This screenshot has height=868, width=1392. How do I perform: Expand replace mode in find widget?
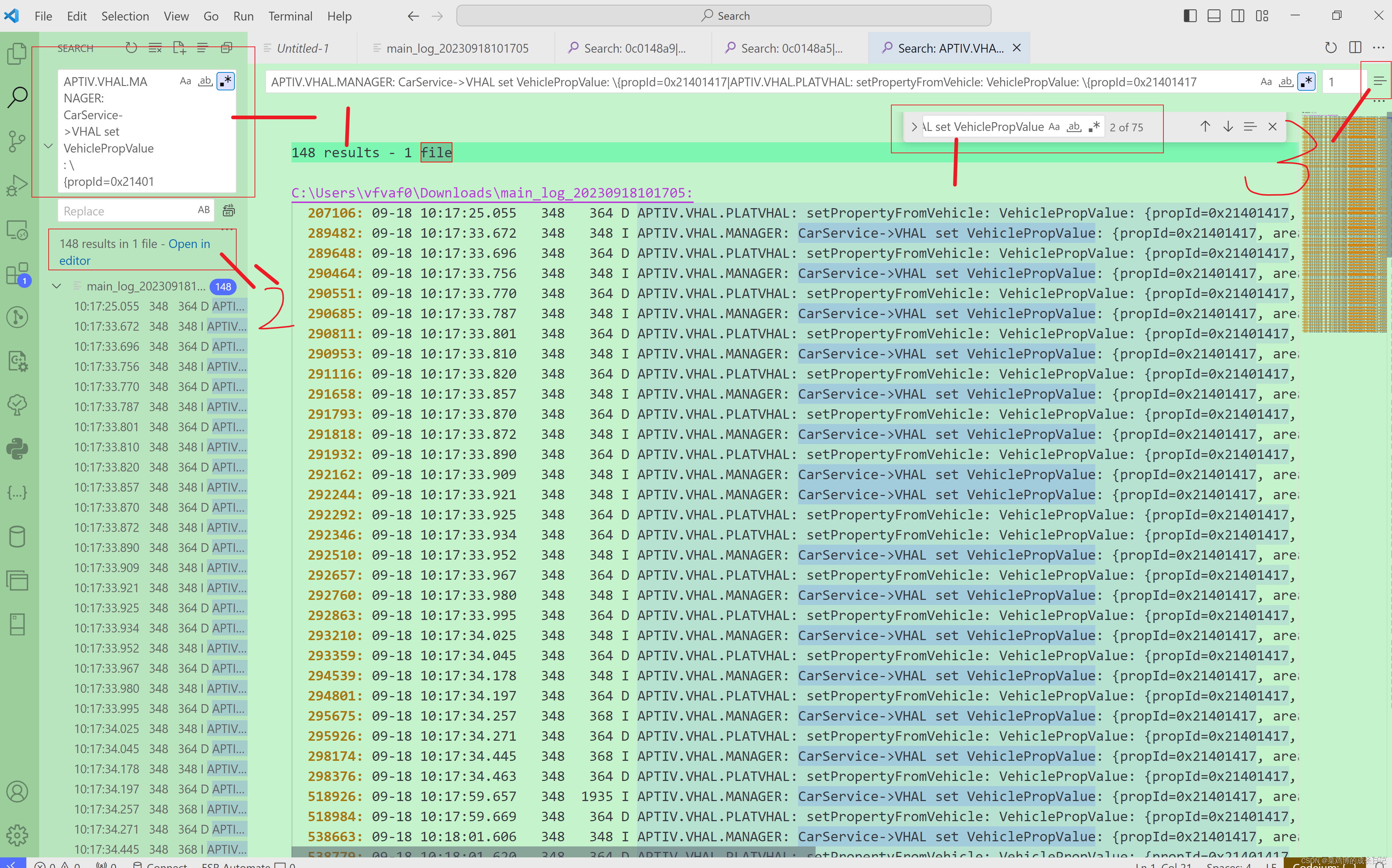coord(914,127)
